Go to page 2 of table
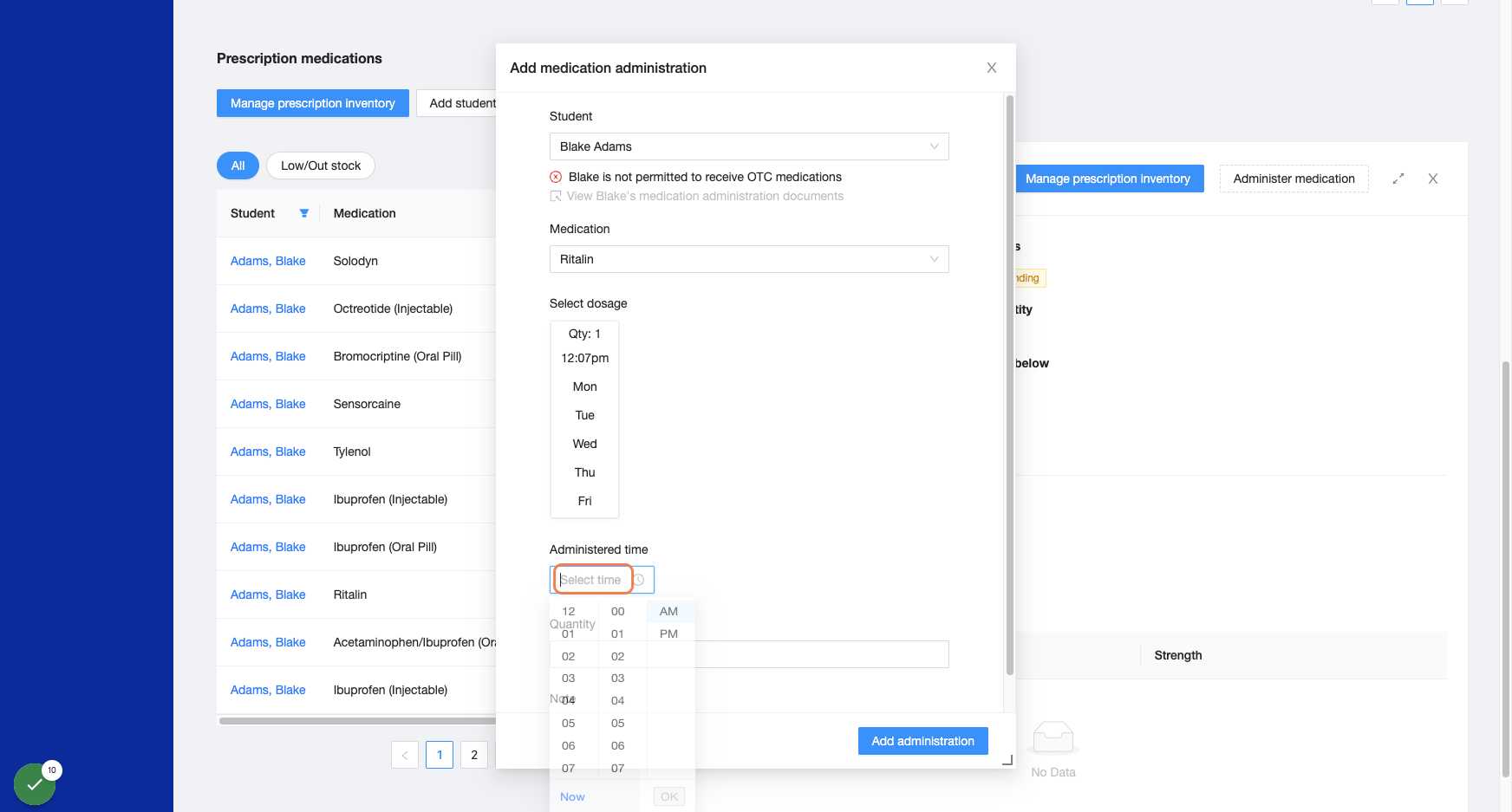 pos(474,755)
